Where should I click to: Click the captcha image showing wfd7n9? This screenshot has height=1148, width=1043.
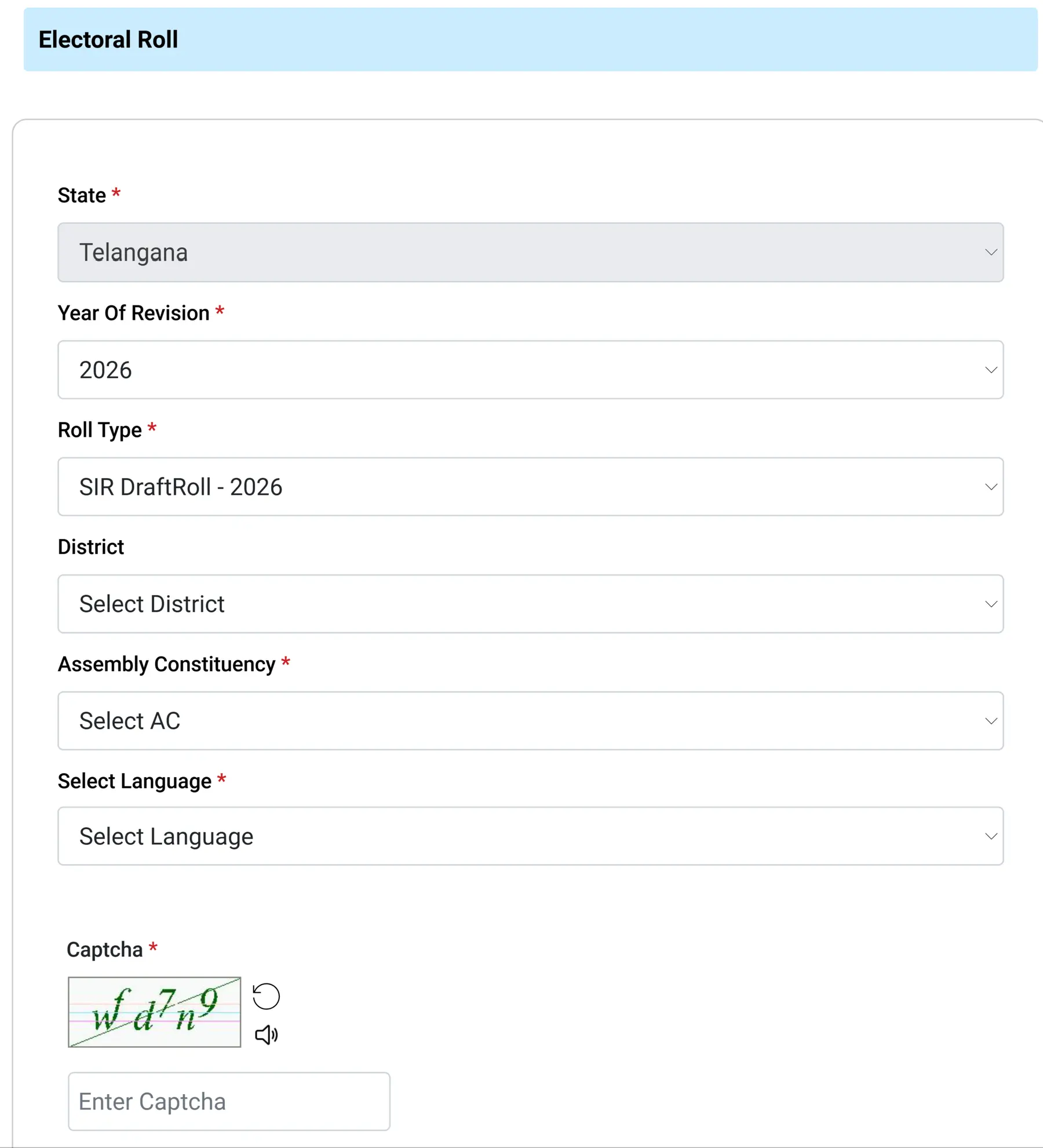coord(154,1012)
